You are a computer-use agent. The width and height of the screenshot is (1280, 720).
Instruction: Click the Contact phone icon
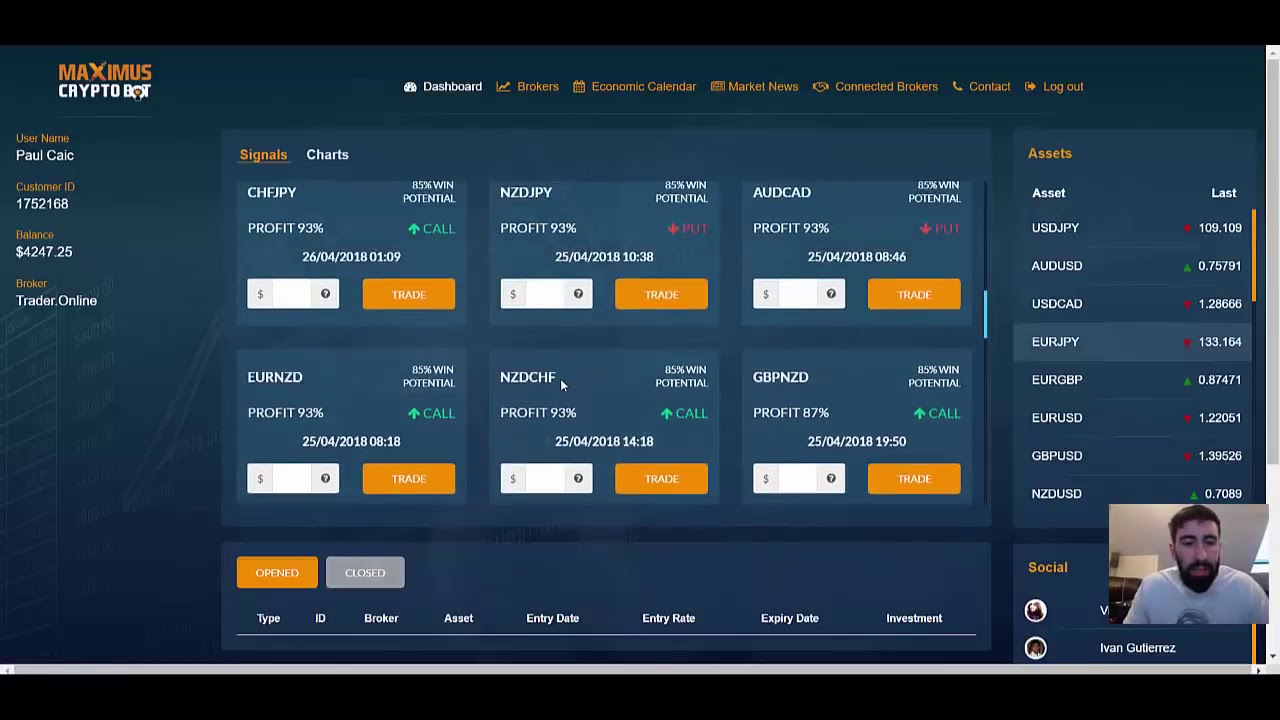(x=957, y=87)
